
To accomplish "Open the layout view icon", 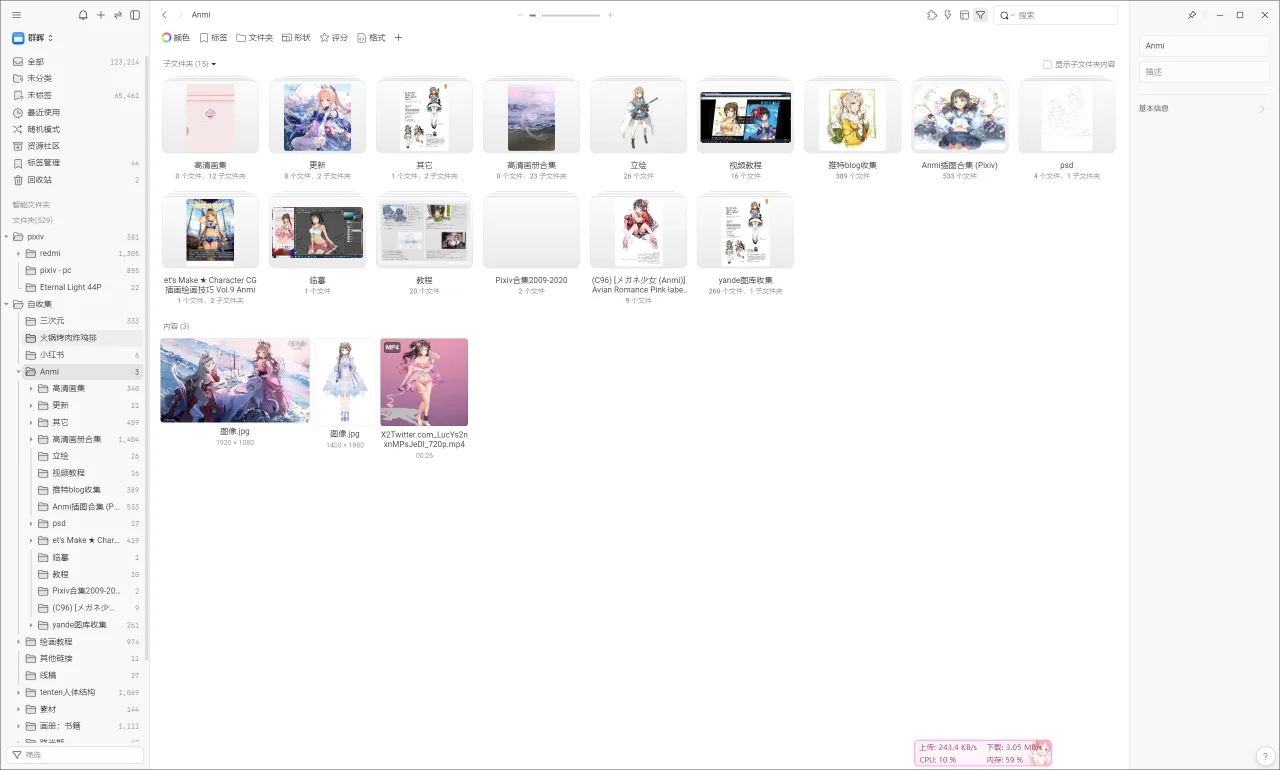I will coord(964,15).
